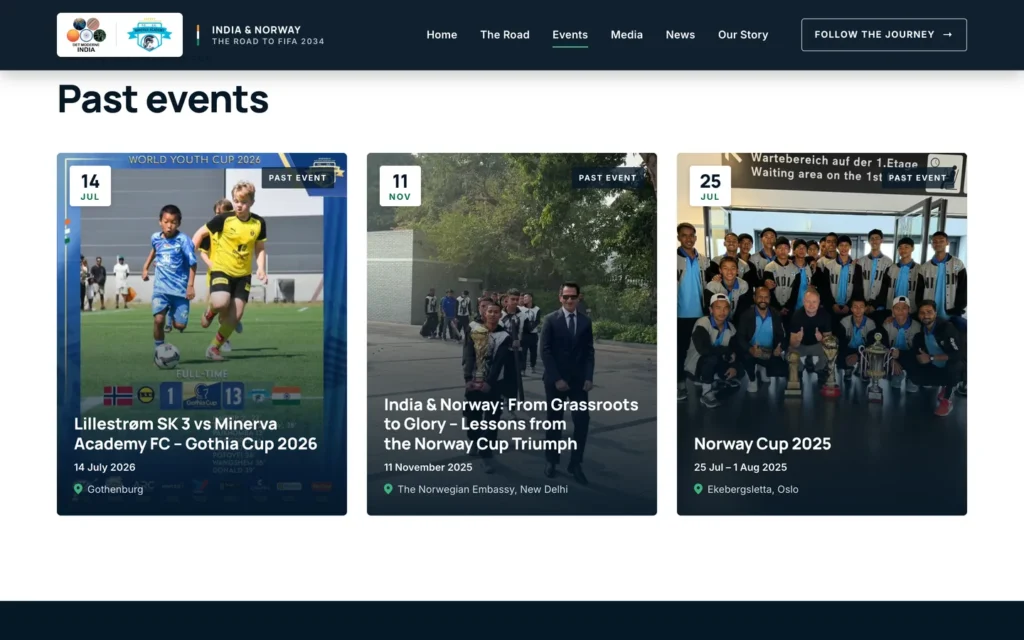
Task: Click the Minerva Academy crest logo
Action: click(150, 35)
